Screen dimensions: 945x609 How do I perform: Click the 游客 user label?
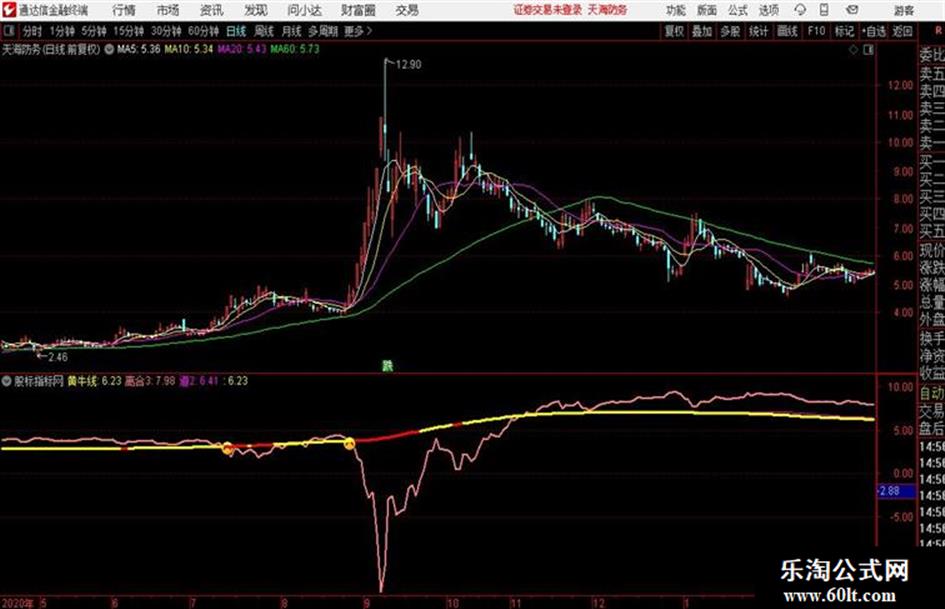(903, 10)
